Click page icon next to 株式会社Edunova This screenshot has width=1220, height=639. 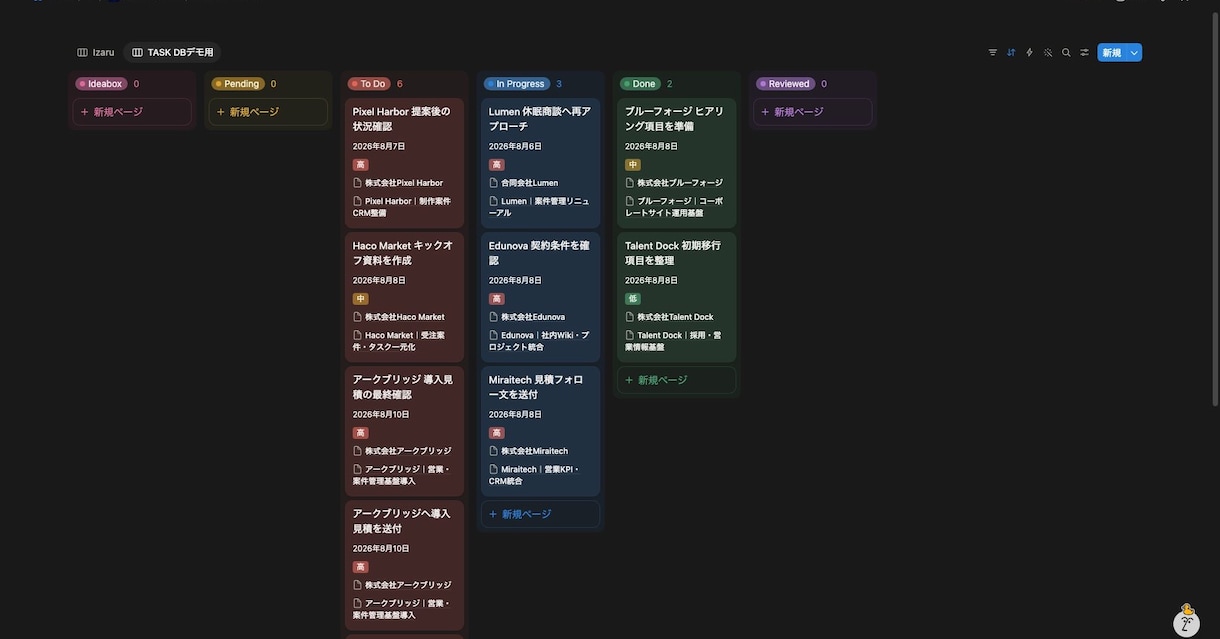(493, 317)
